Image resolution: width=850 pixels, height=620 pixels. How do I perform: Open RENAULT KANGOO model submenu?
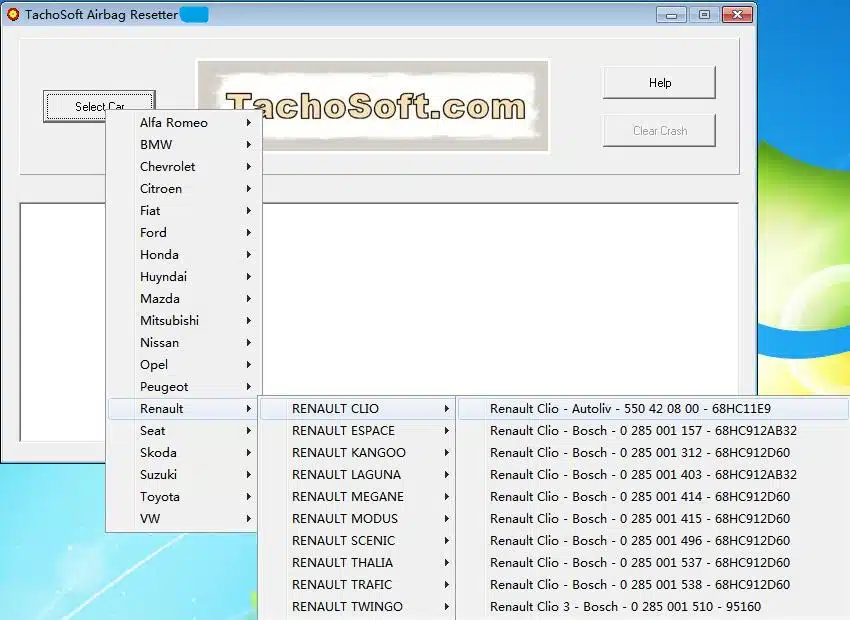click(x=349, y=453)
